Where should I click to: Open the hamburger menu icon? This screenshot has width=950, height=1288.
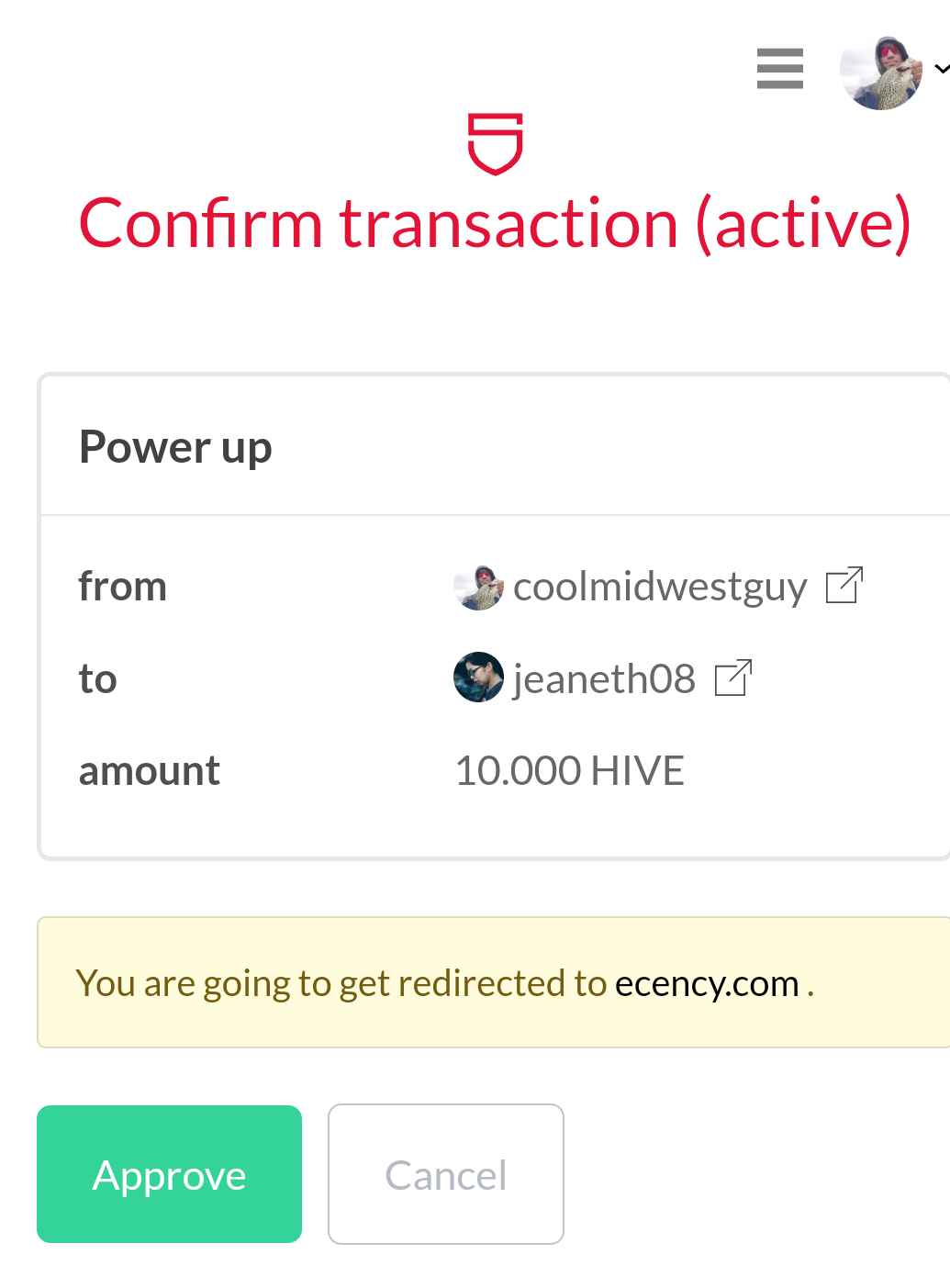coord(780,69)
